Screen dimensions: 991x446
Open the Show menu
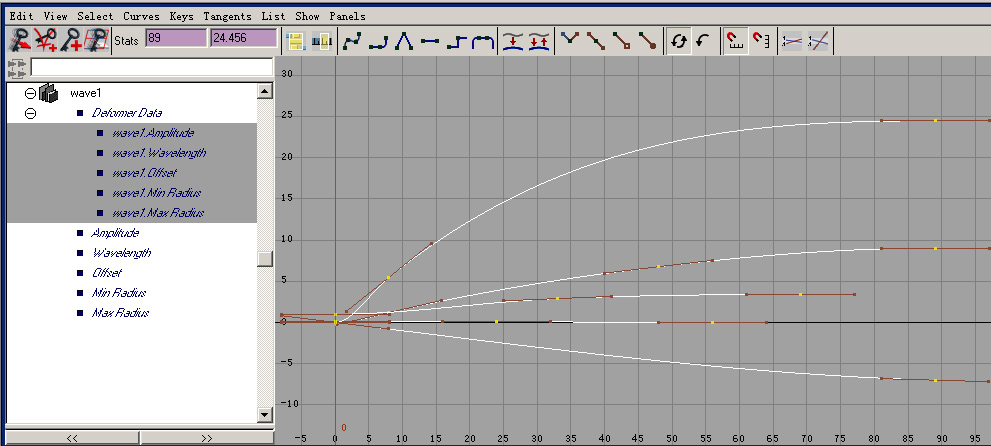[307, 16]
